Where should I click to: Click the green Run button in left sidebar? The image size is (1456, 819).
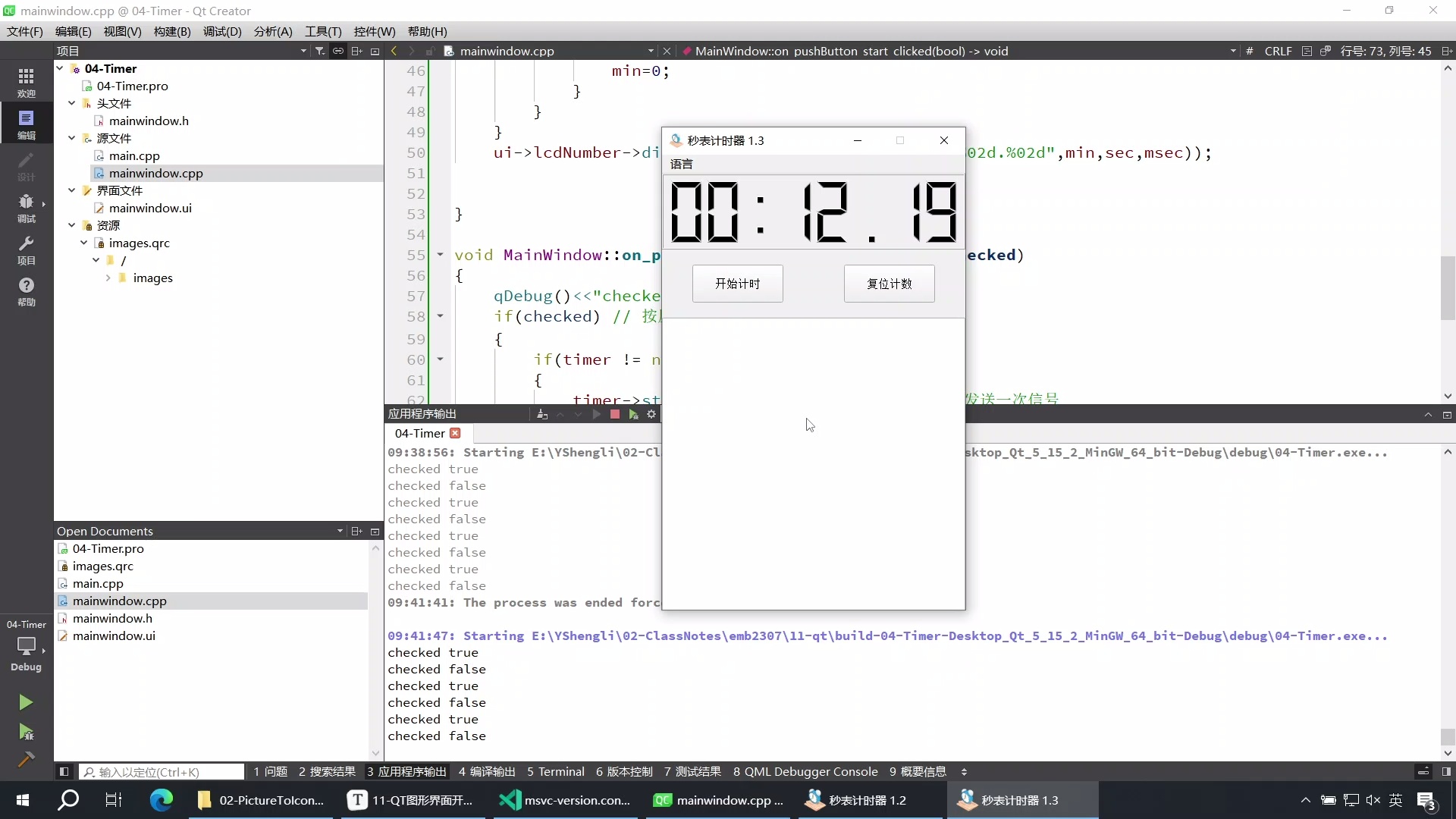(x=26, y=702)
